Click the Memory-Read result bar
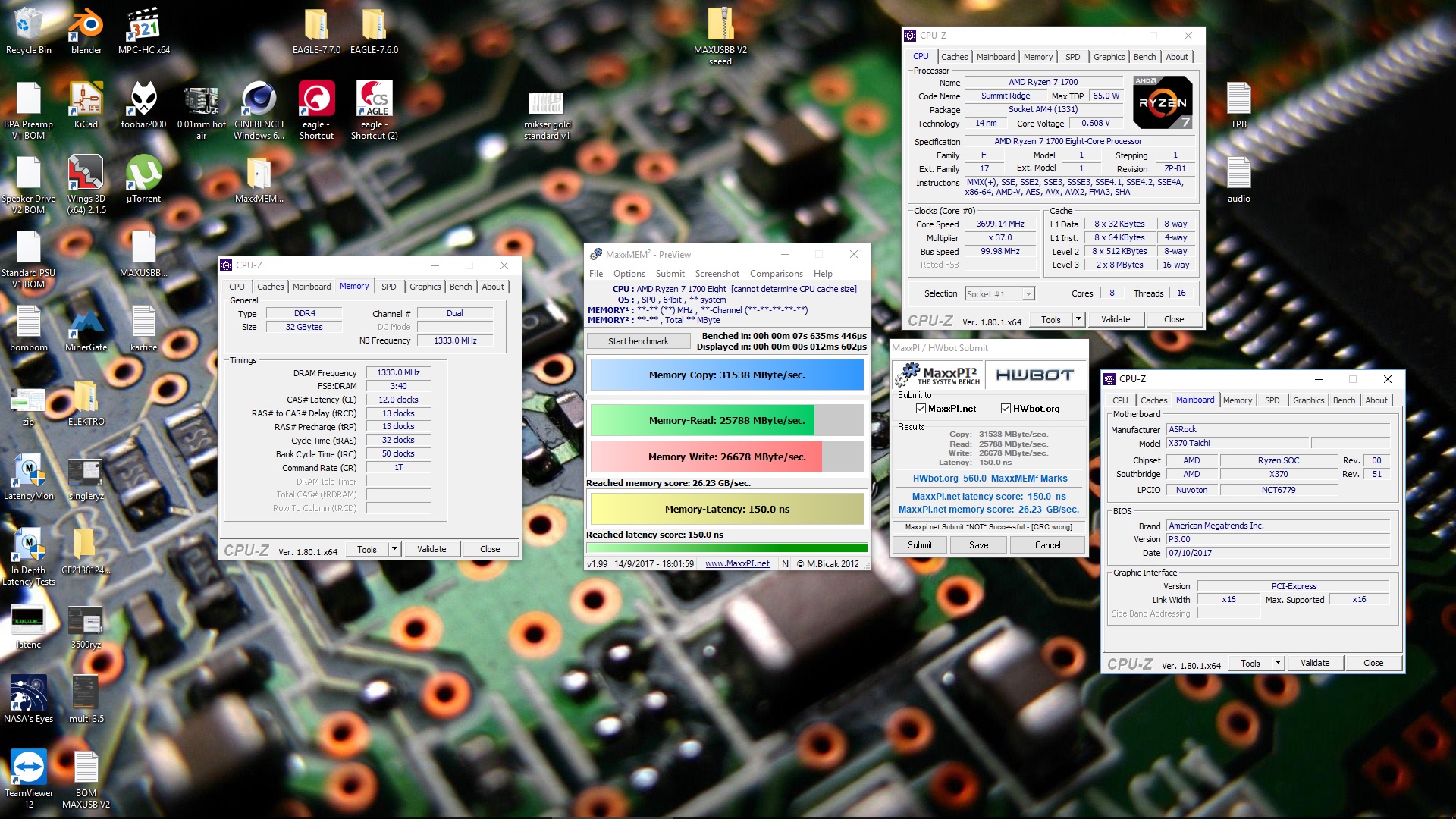This screenshot has width=1456, height=819. pos(726,421)
